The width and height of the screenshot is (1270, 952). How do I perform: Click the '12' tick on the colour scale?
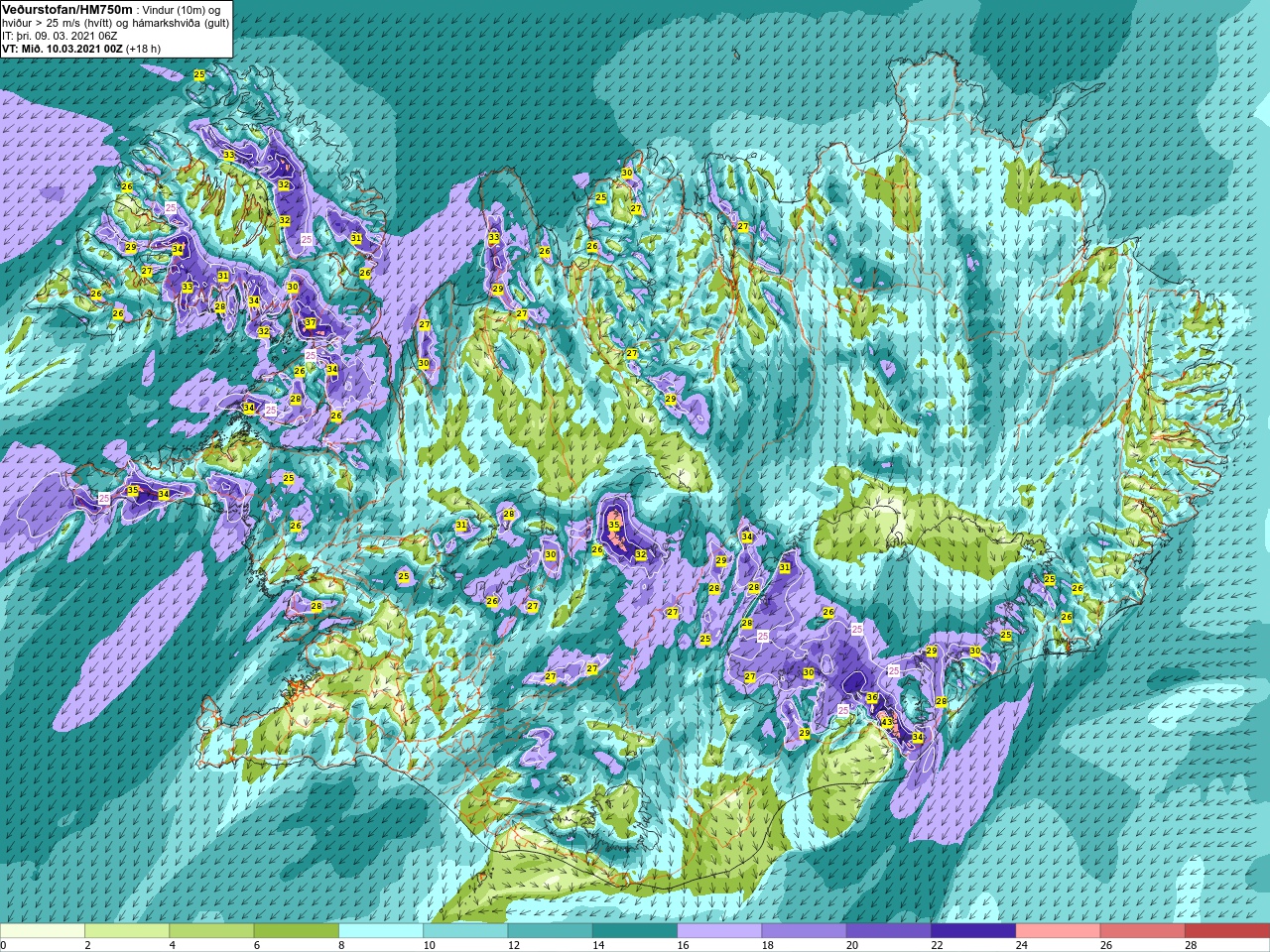[x=513, y=945]
